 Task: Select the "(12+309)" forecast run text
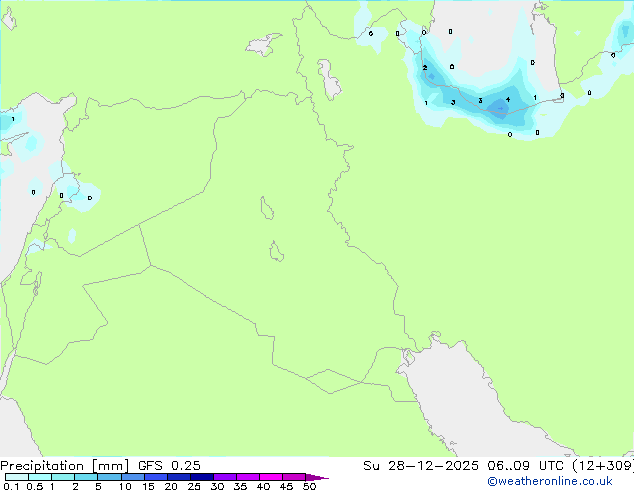603,466
